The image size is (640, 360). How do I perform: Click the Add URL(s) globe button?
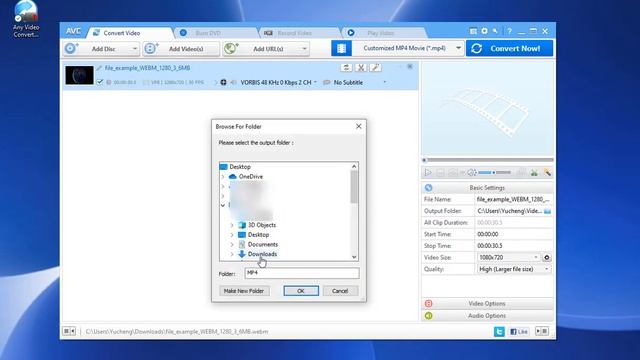(x=231, y=49)
